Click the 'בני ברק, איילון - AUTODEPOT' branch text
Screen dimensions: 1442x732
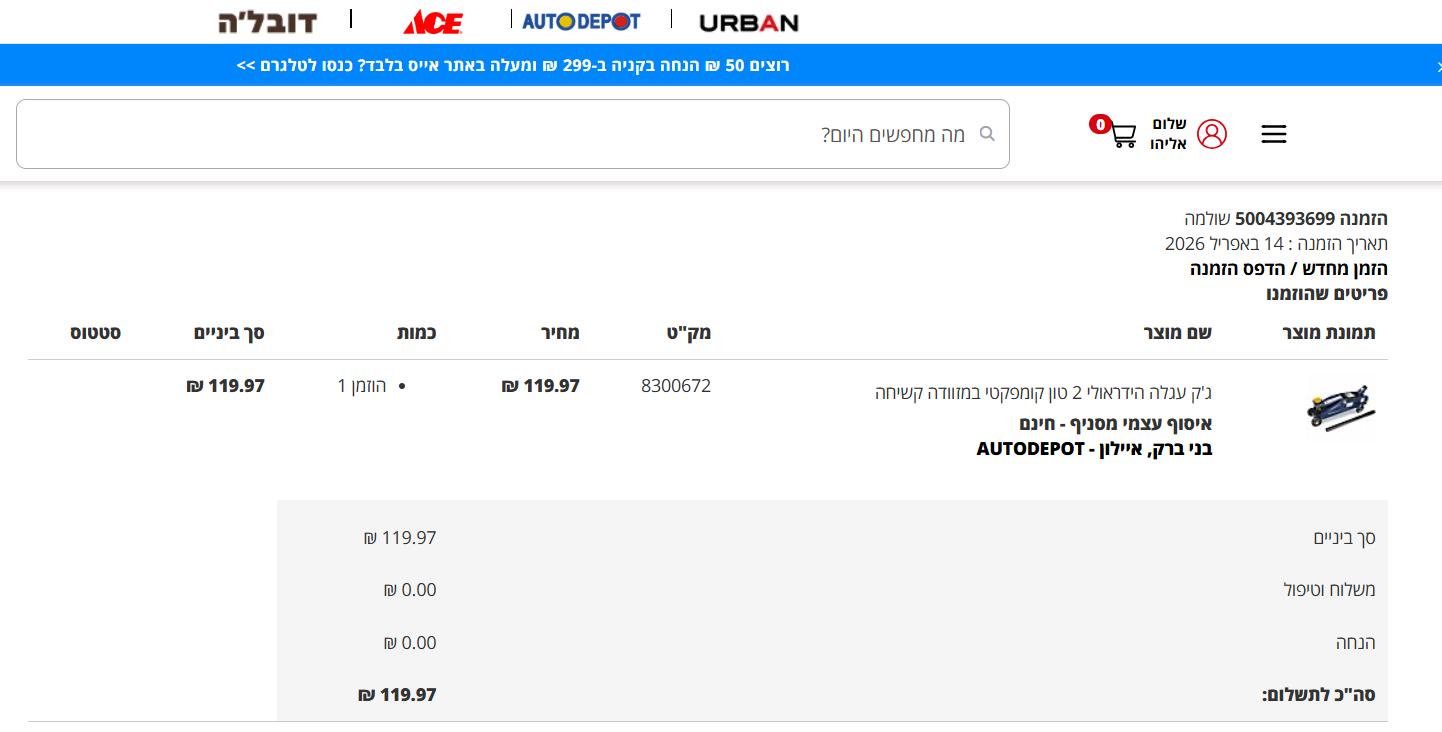[x=1094, y=449]
